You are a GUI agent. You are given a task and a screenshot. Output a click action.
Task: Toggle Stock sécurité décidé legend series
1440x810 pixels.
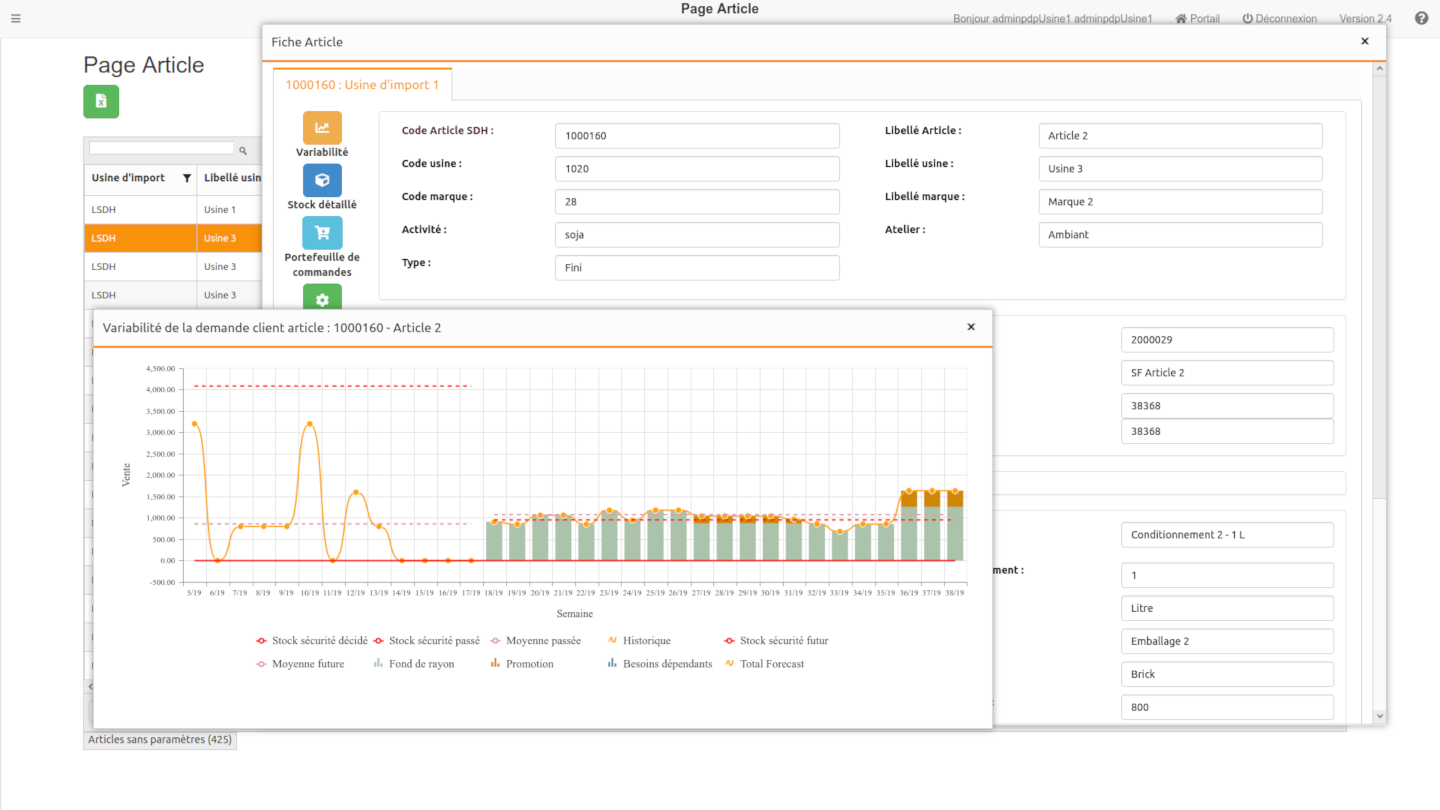311,640
